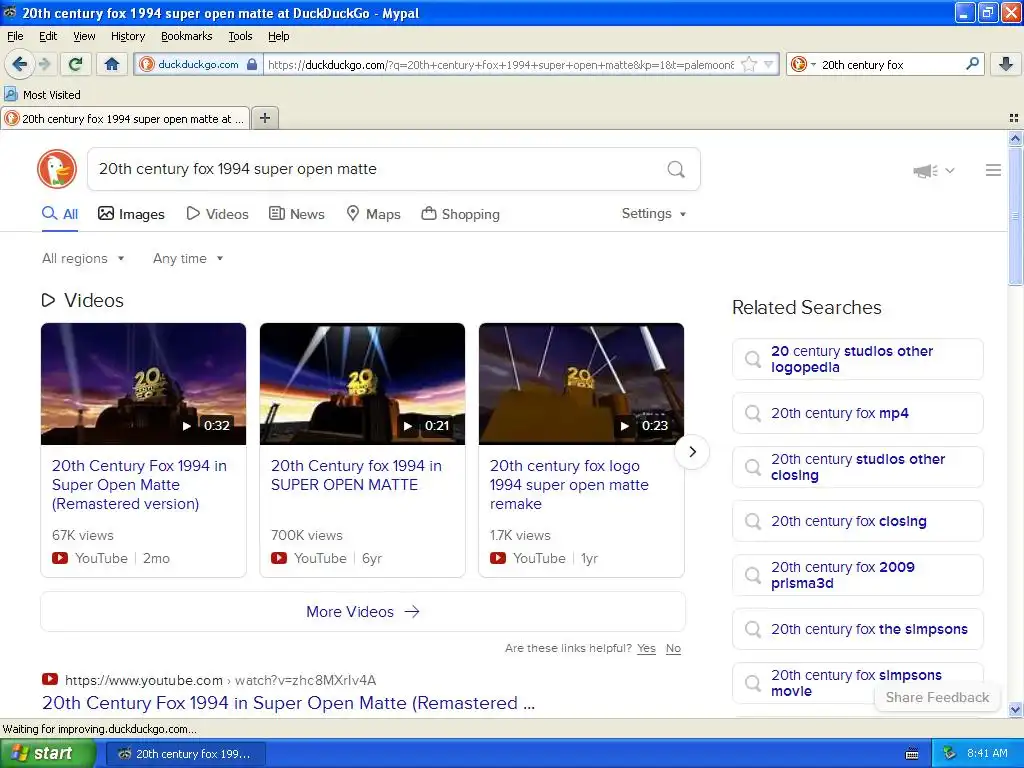1024x768 pixels.
Task: Search '20th century studios other closing'
Action: pos(857,468)
